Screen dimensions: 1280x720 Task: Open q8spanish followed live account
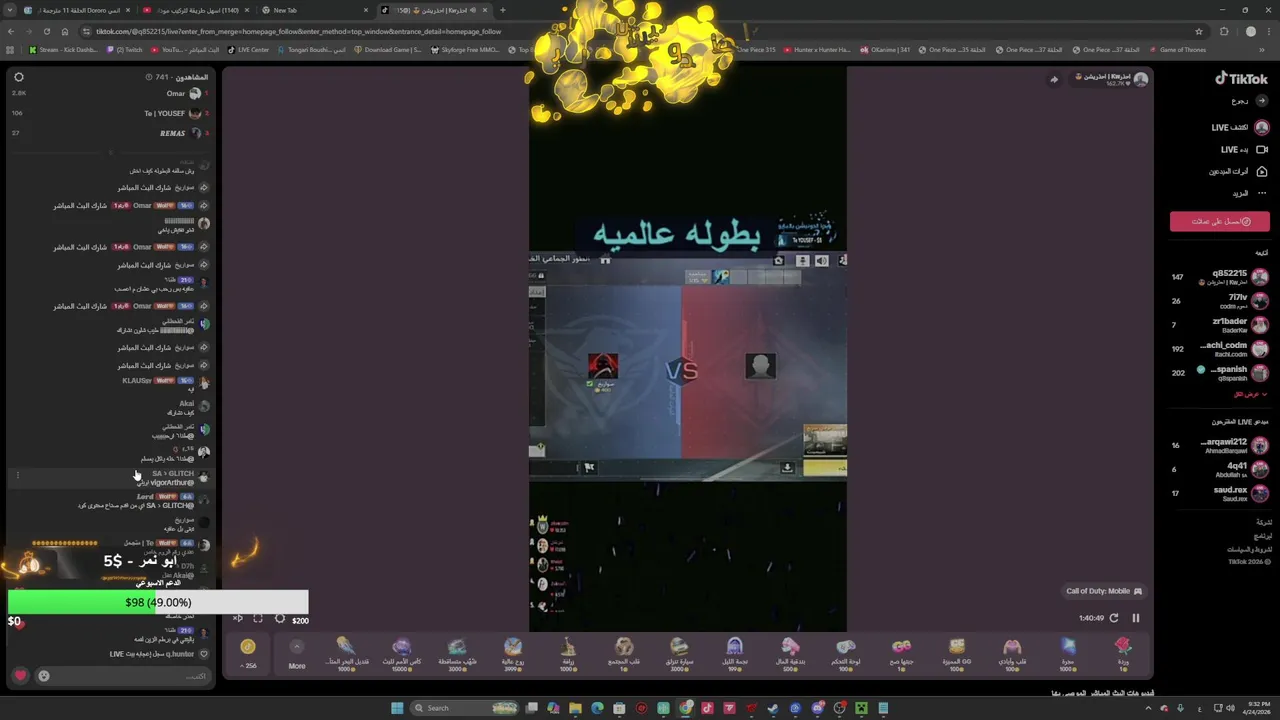coord(1220,373)
